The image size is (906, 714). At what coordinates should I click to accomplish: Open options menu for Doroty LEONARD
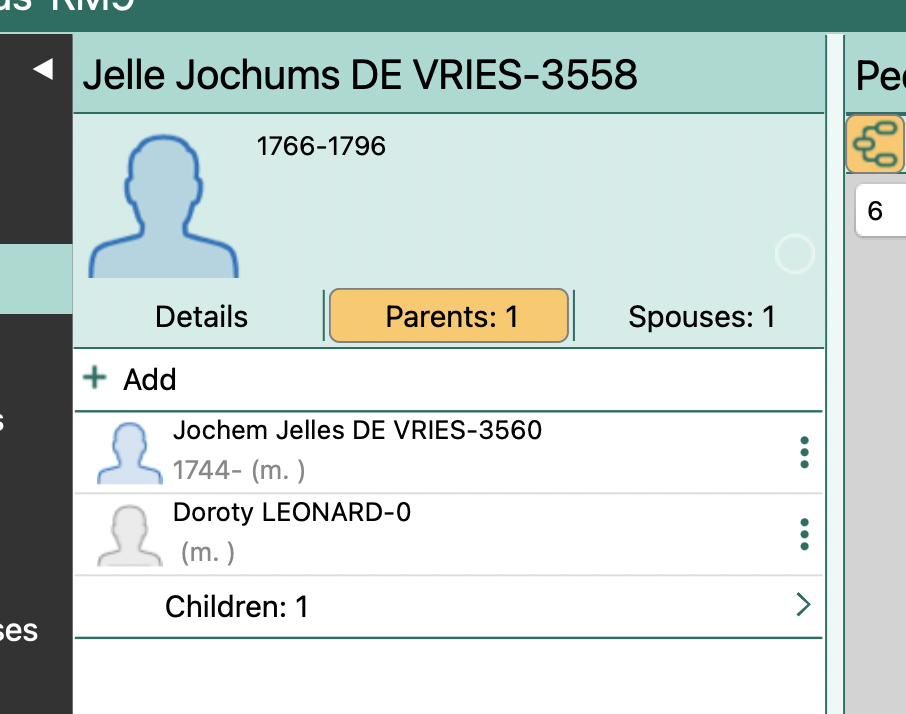point(804,535)
